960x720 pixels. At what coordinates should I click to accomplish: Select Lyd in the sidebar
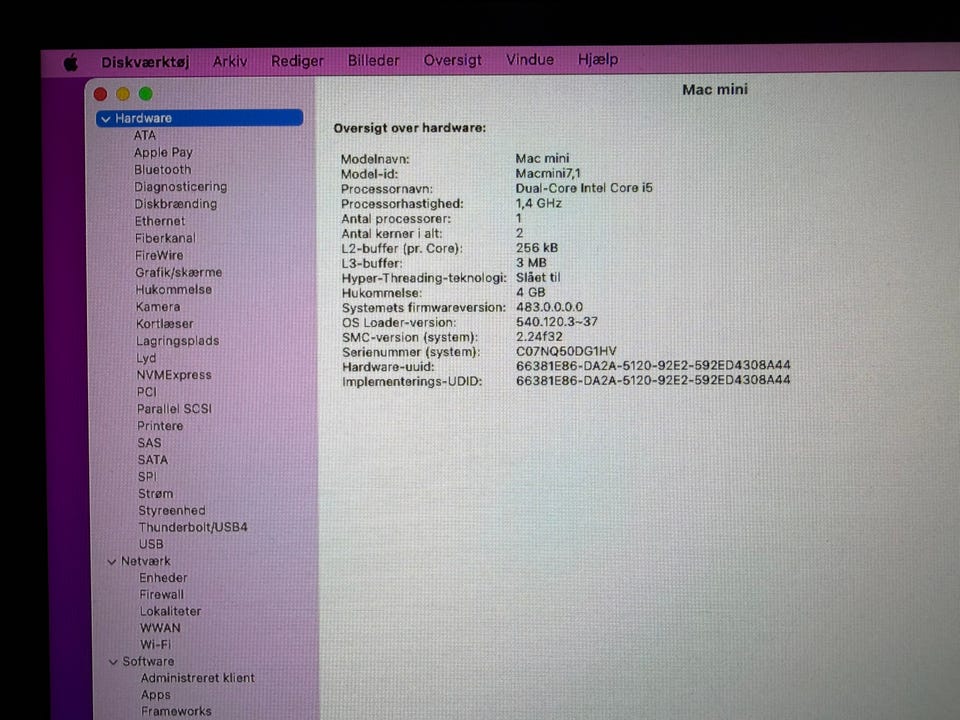(146, 358)
